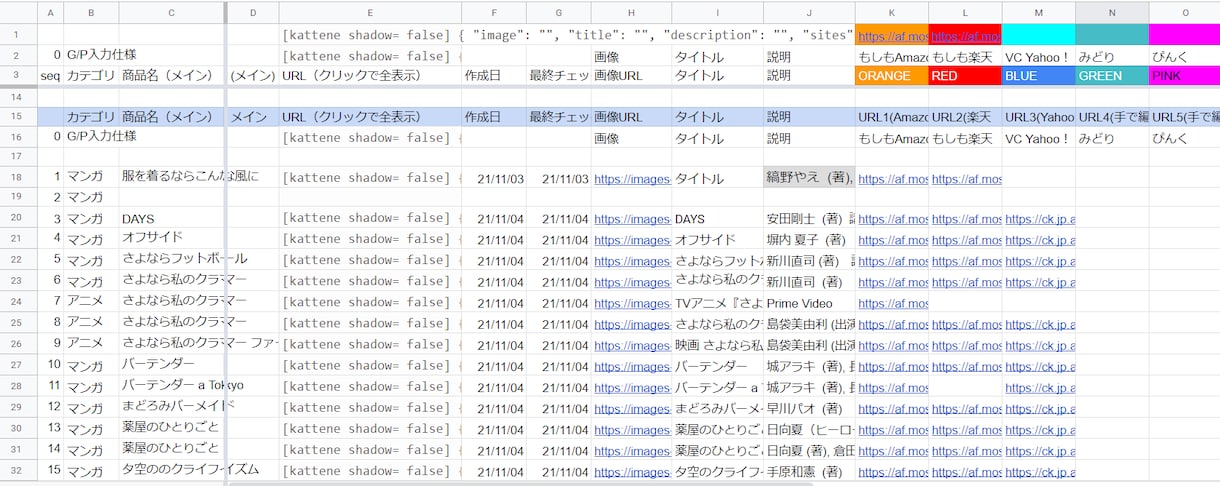Image resolution: width=1220 pixels, height=486 pixels.
Task: Open the images link in row 18
Action: [632, 179]
